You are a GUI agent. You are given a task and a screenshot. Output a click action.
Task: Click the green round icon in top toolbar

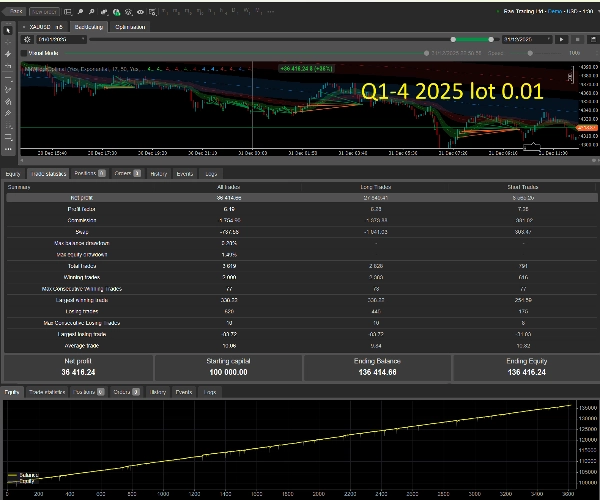coord(116,12)
